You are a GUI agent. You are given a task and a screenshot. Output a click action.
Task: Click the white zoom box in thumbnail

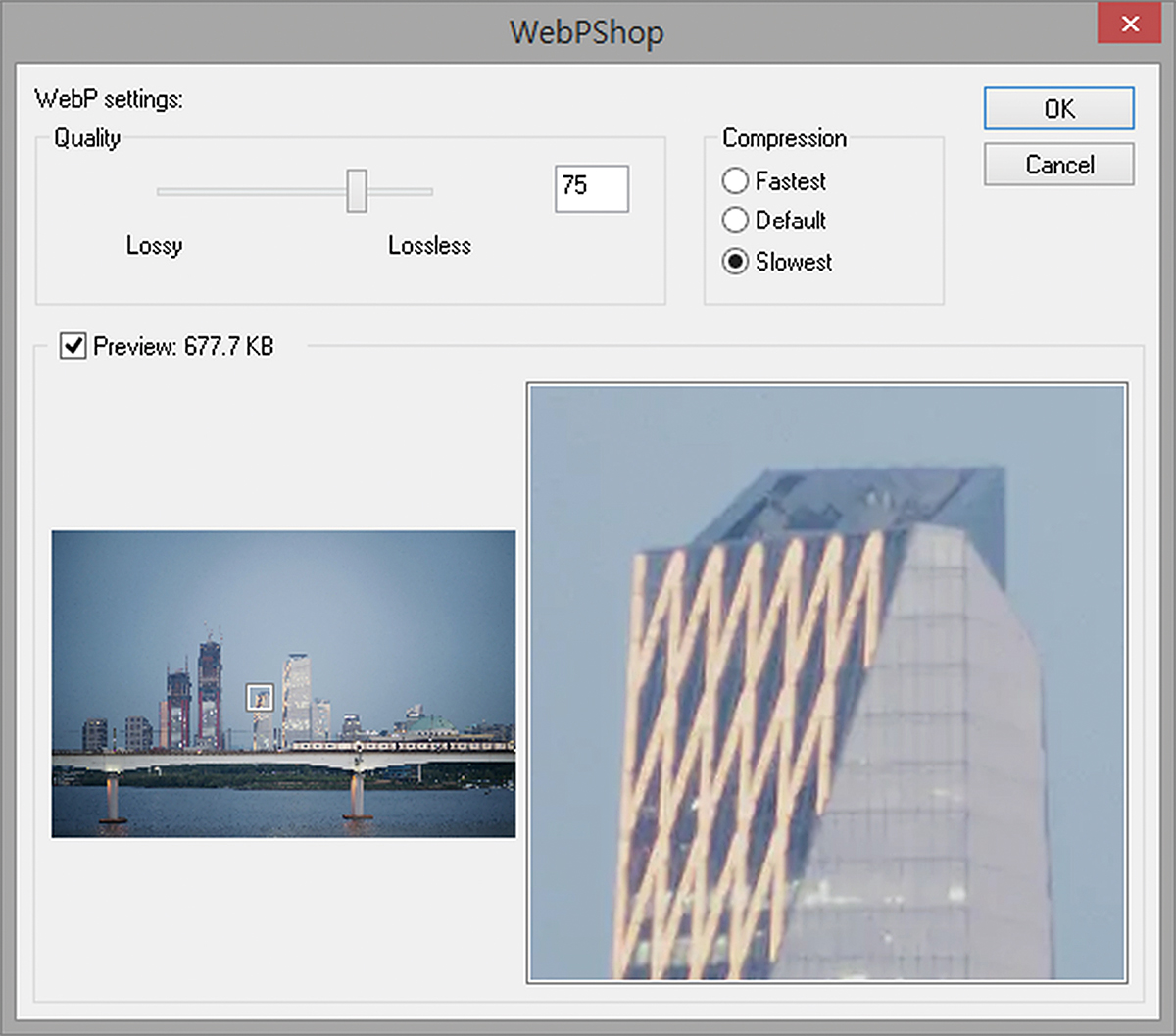pos(260,697)
